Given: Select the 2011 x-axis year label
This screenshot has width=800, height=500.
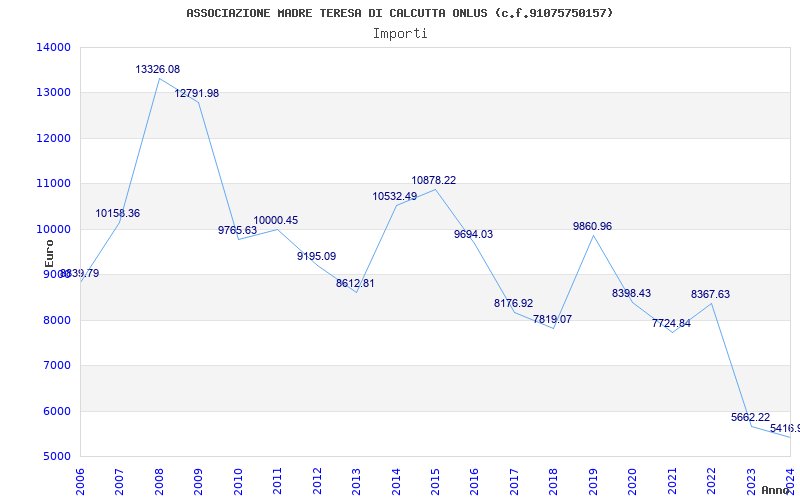Looking at the screenshot, I should 278,482.
